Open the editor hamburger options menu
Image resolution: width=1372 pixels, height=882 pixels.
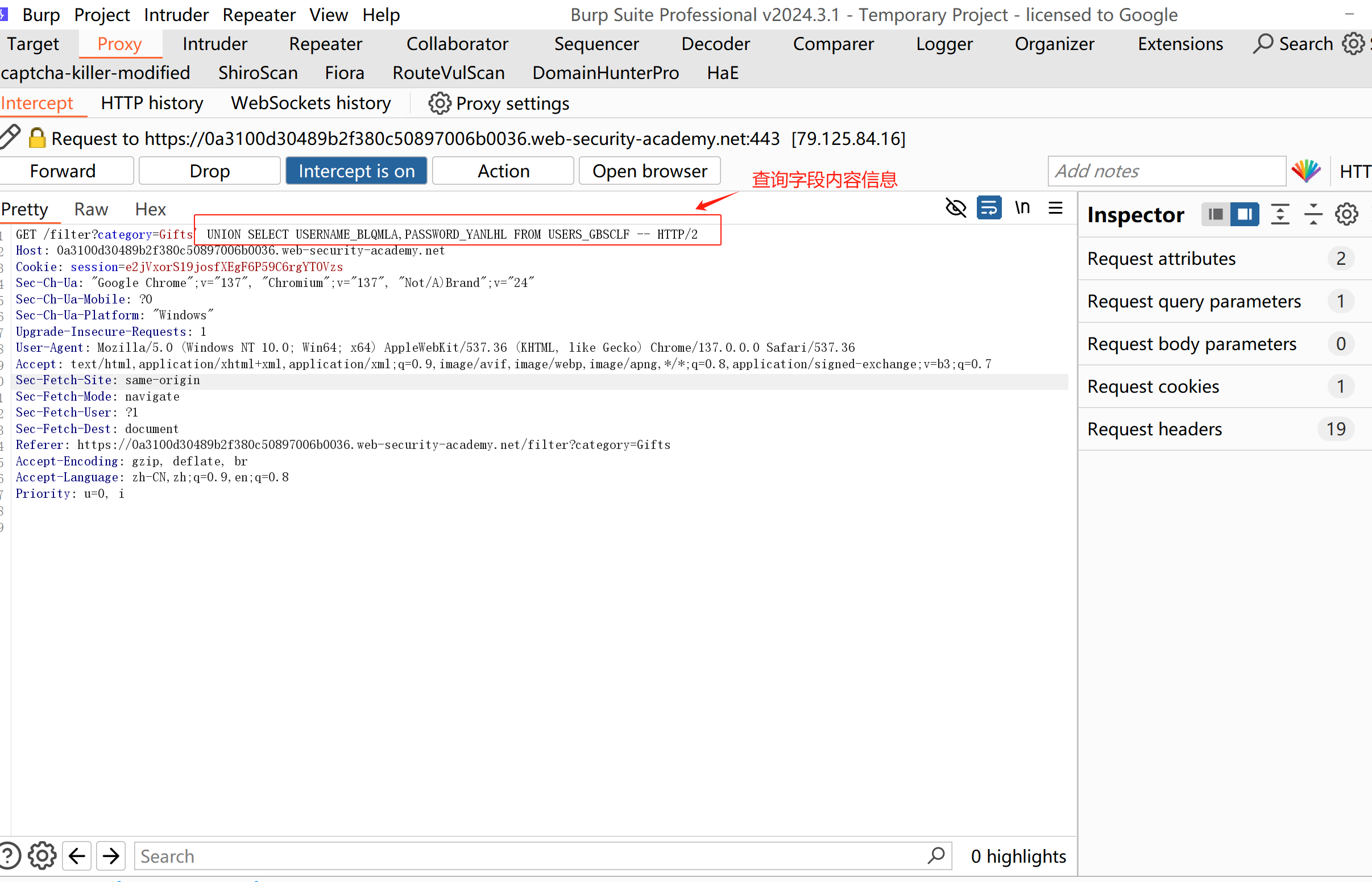[x=1055, y=208]
